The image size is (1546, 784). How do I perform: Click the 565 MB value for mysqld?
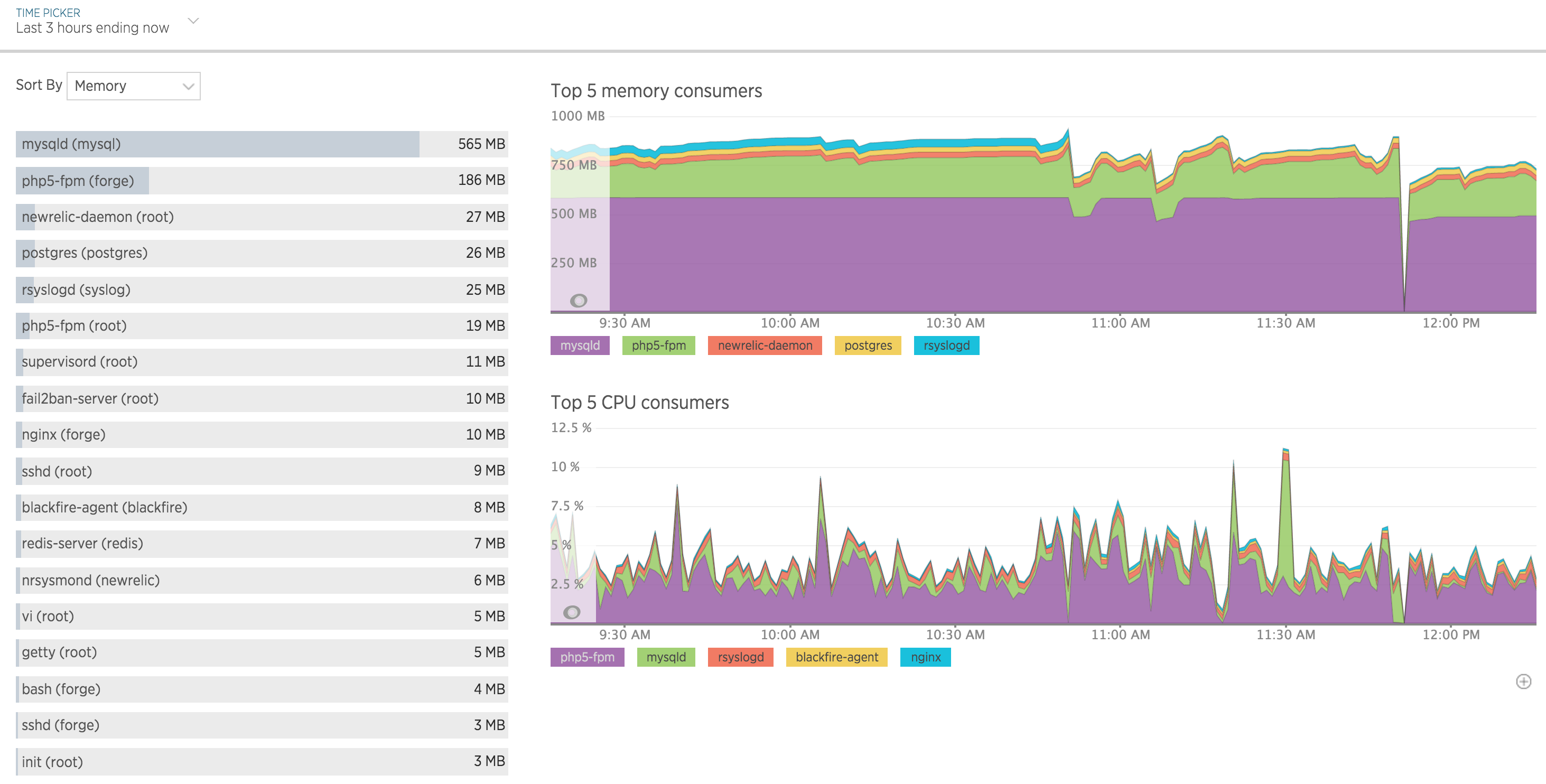[x=481, y=144]
